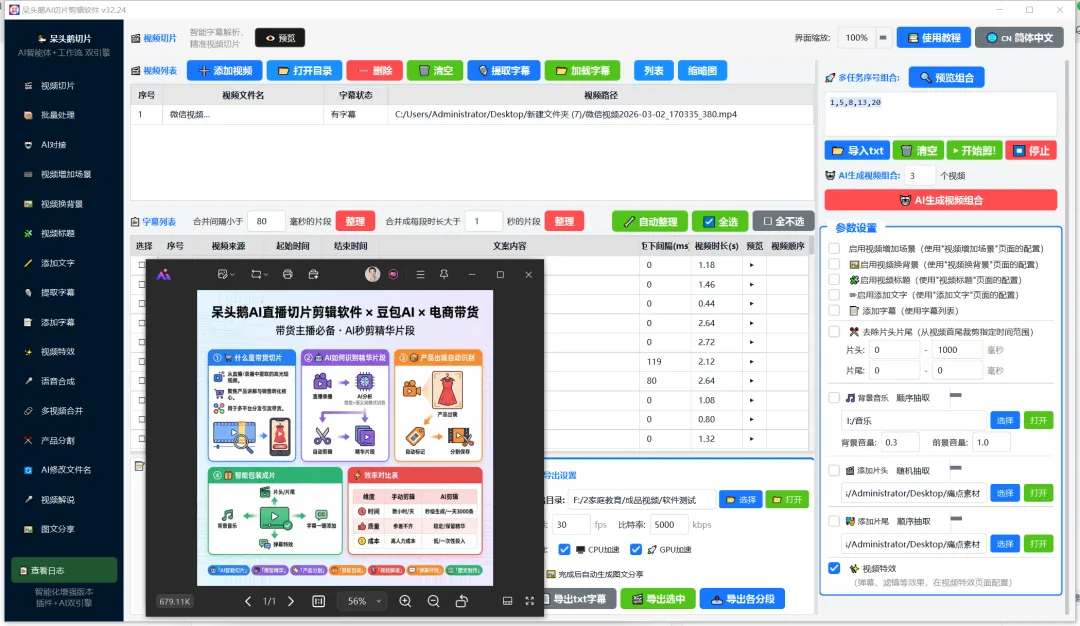Viewport: 1080px width, 626px height.
Task: Open AI对接 in the sidebar
Action: [53, 145]
